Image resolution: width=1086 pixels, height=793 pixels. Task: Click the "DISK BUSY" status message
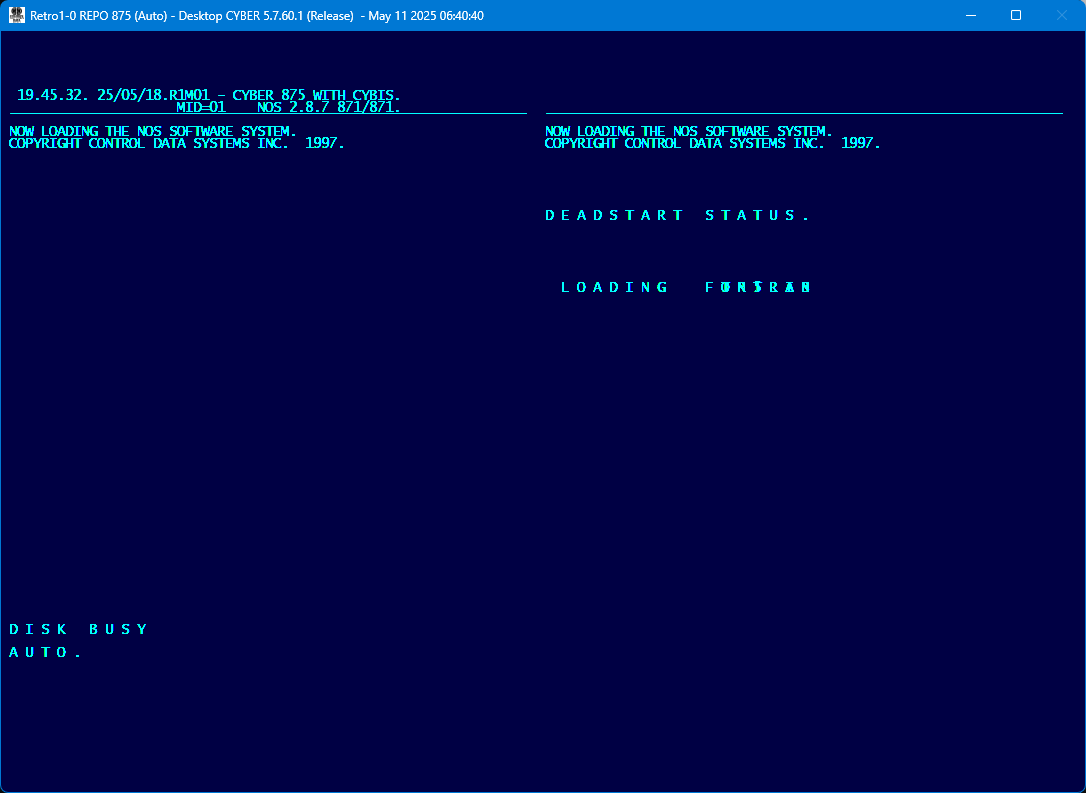(x=78, y=629)
